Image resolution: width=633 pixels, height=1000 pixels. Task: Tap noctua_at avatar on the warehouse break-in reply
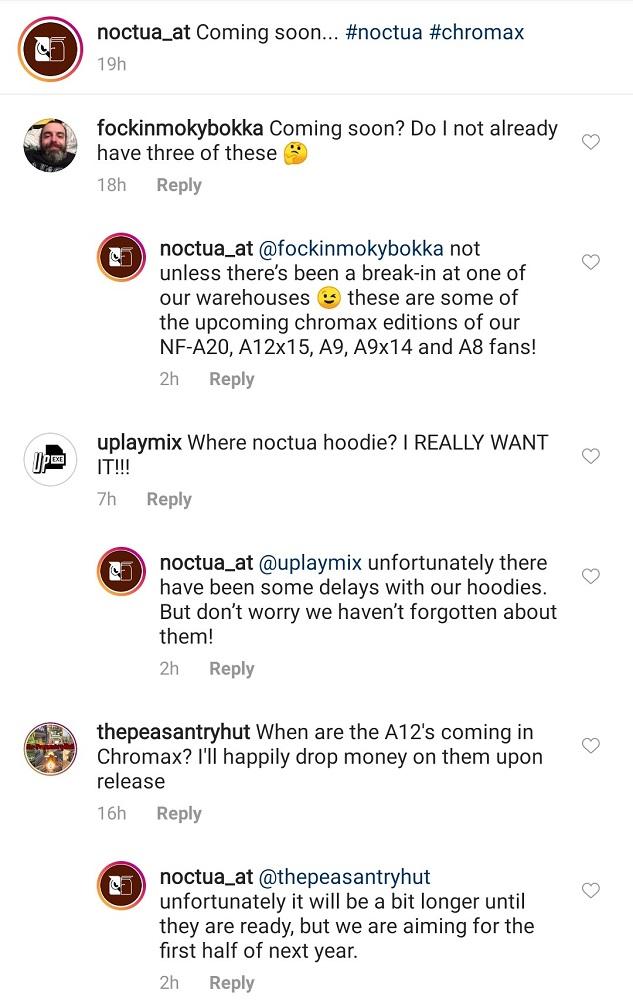[123, 259]
